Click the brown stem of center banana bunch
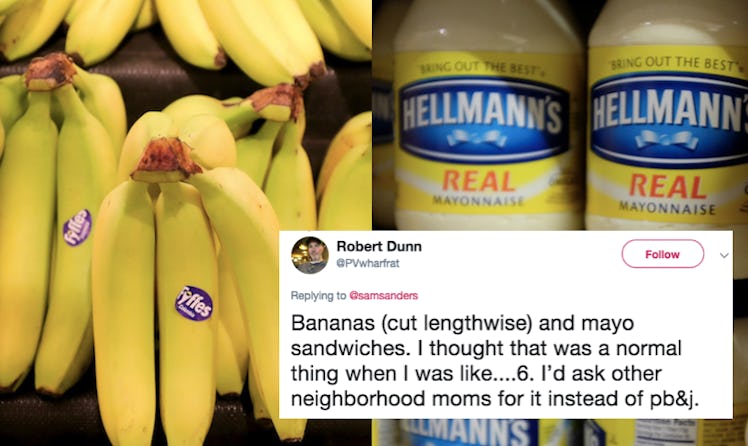Image resolution: width=748 pixels, height=446 pixels. click(166, 160)
